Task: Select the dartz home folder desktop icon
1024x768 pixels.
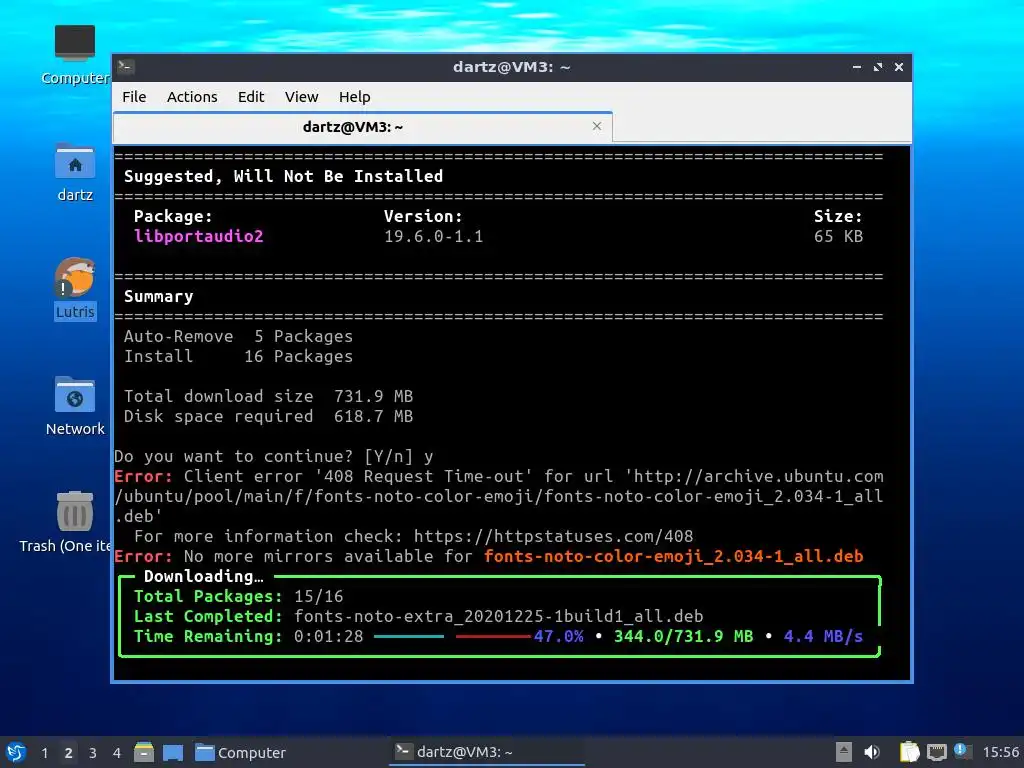Action: click(x=74, y=172)
